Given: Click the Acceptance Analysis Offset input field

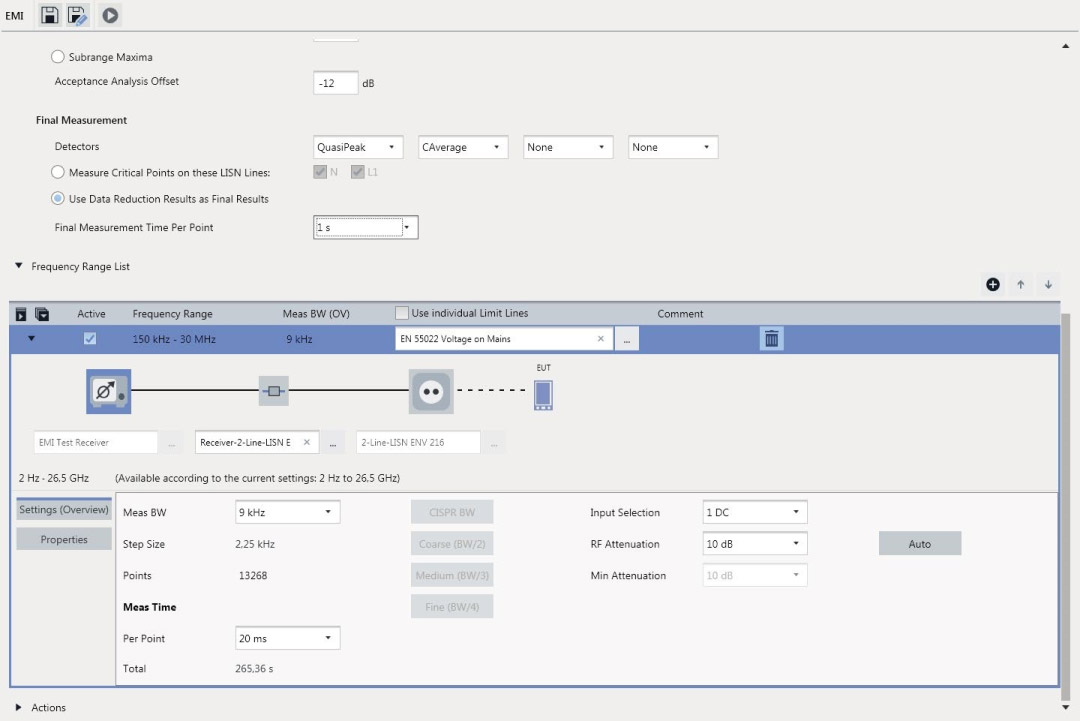Looking at the screenshot, I should click(x=335, y=83).
